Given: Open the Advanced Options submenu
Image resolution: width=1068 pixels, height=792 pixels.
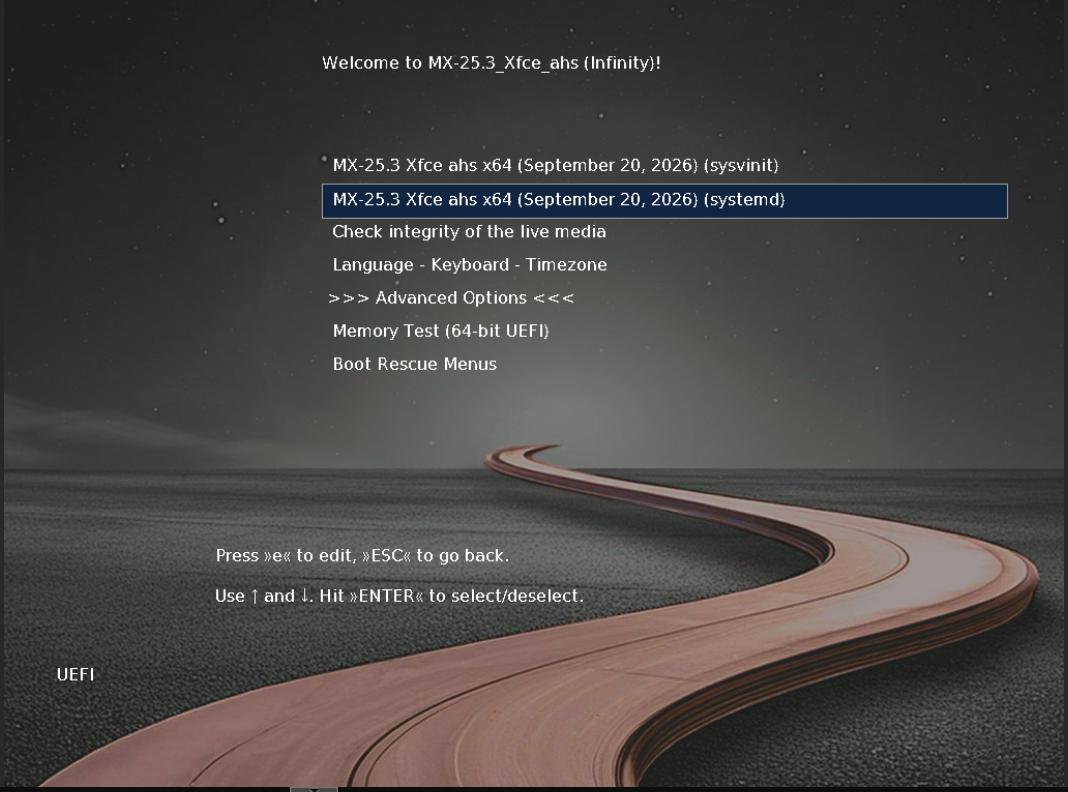Looking at the screenshot, I should [x=451, y=298].
